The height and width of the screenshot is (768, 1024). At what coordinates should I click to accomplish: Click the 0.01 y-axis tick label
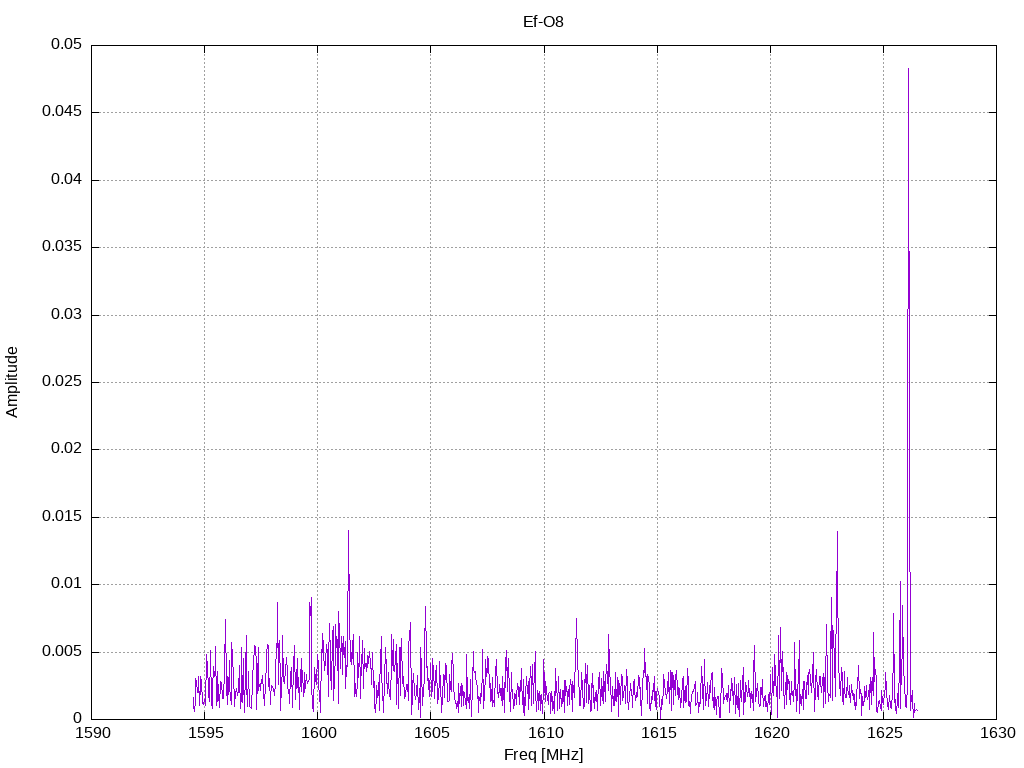point(67,584)
